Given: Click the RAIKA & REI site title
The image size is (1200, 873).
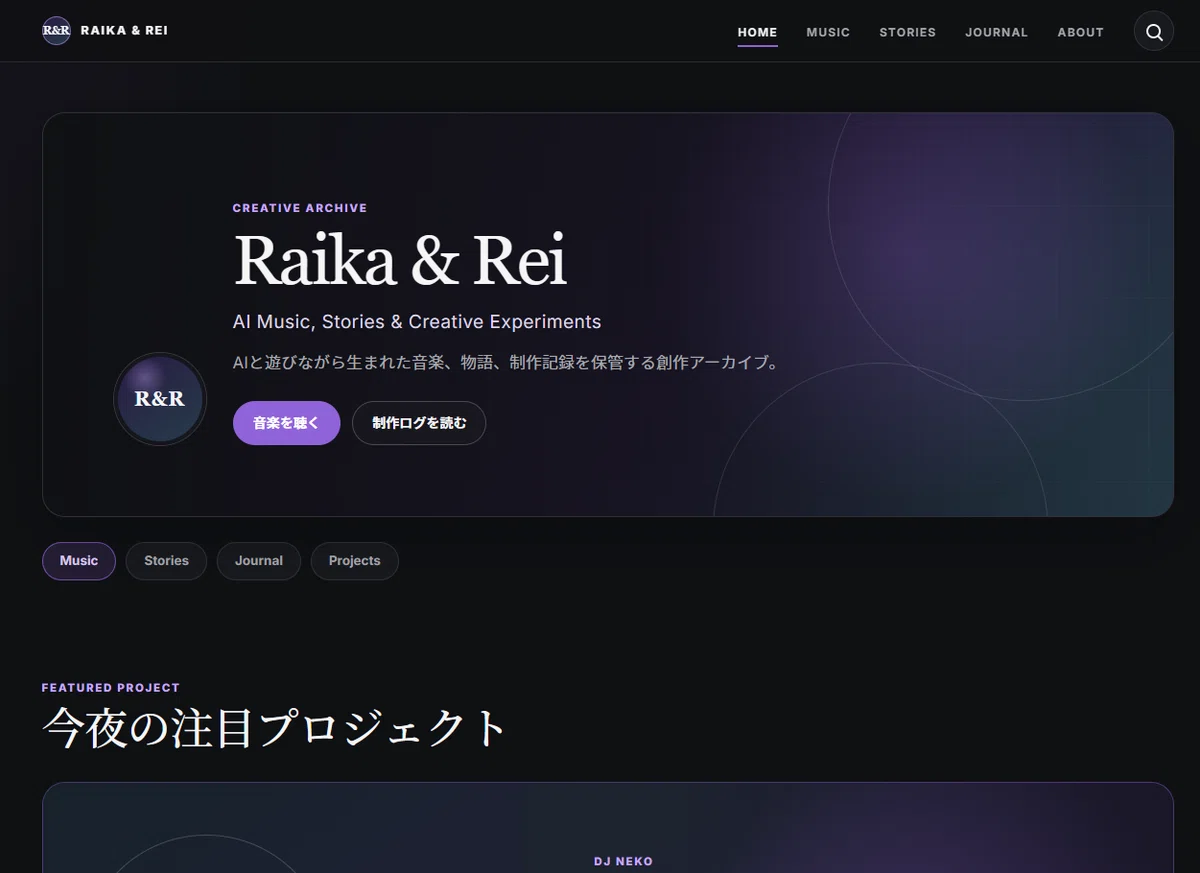Looking at the screenshot, I should tap(124, 31).
